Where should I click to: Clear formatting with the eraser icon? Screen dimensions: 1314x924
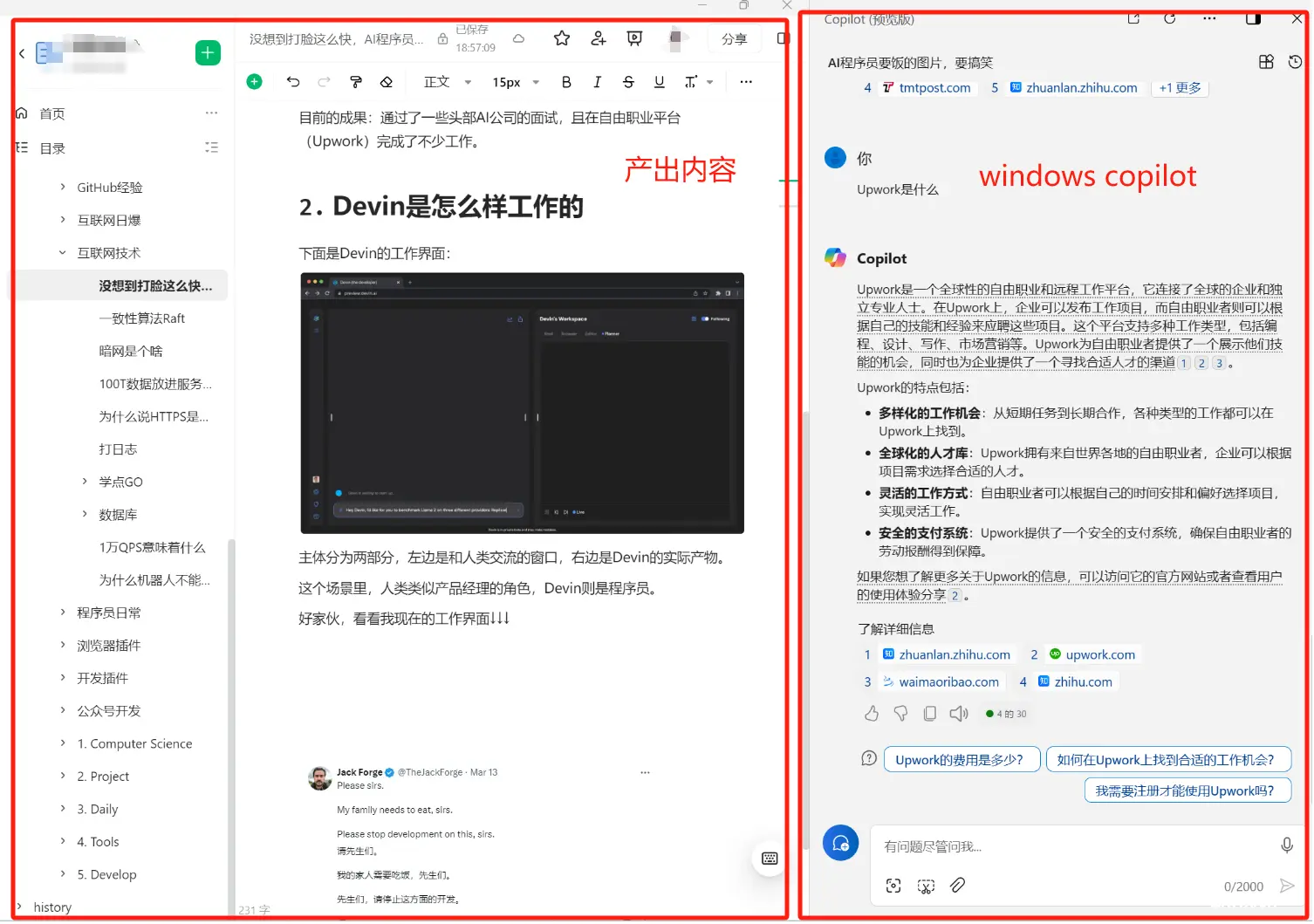pyautogui.click(x=387, y=82)
